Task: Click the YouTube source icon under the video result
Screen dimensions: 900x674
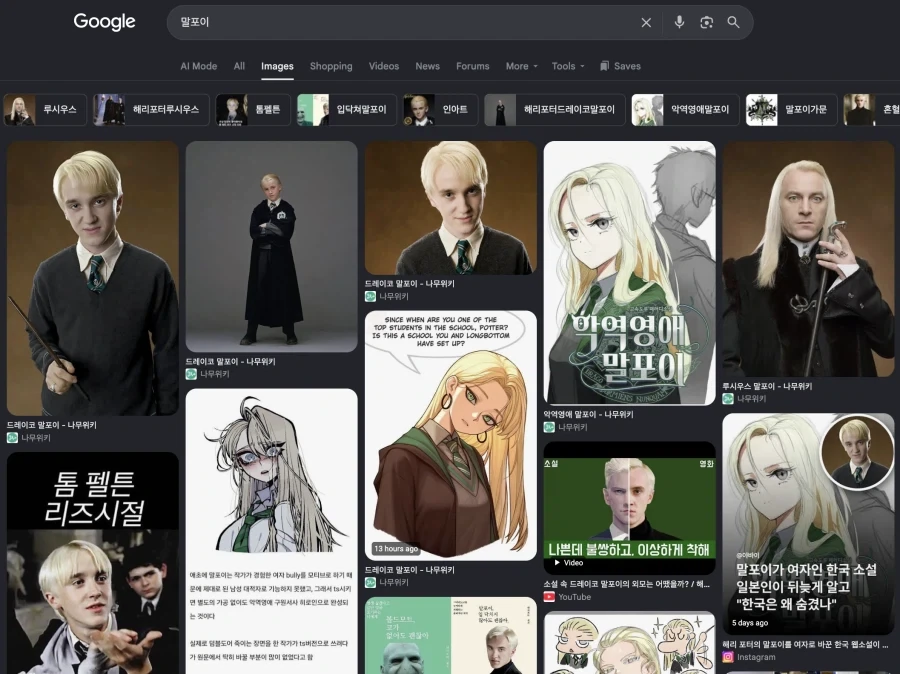Action: click(x=549, y=597)
